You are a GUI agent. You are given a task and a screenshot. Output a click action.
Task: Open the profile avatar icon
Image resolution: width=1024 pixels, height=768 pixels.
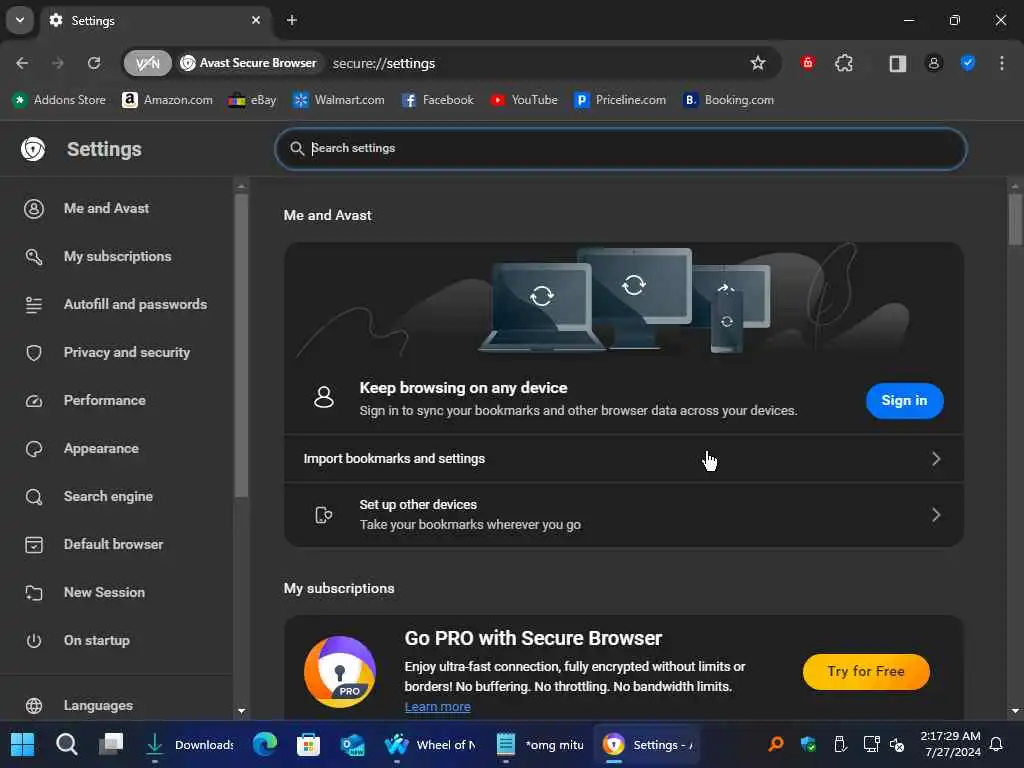coord(933,63)
